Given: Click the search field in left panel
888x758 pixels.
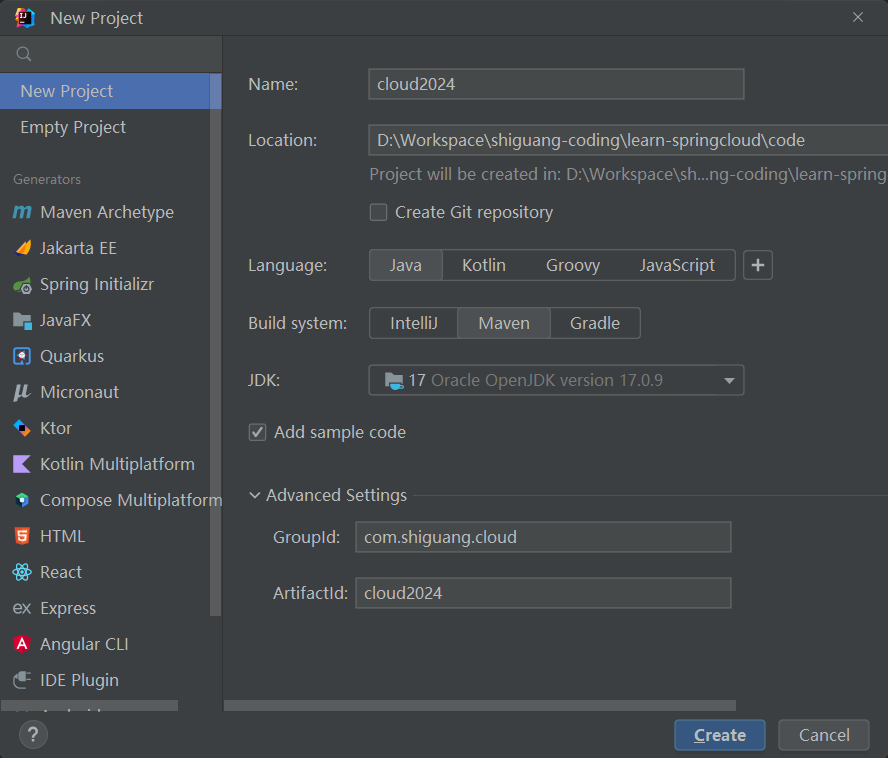Looking at the screenshot, I should tap(111, 54).
